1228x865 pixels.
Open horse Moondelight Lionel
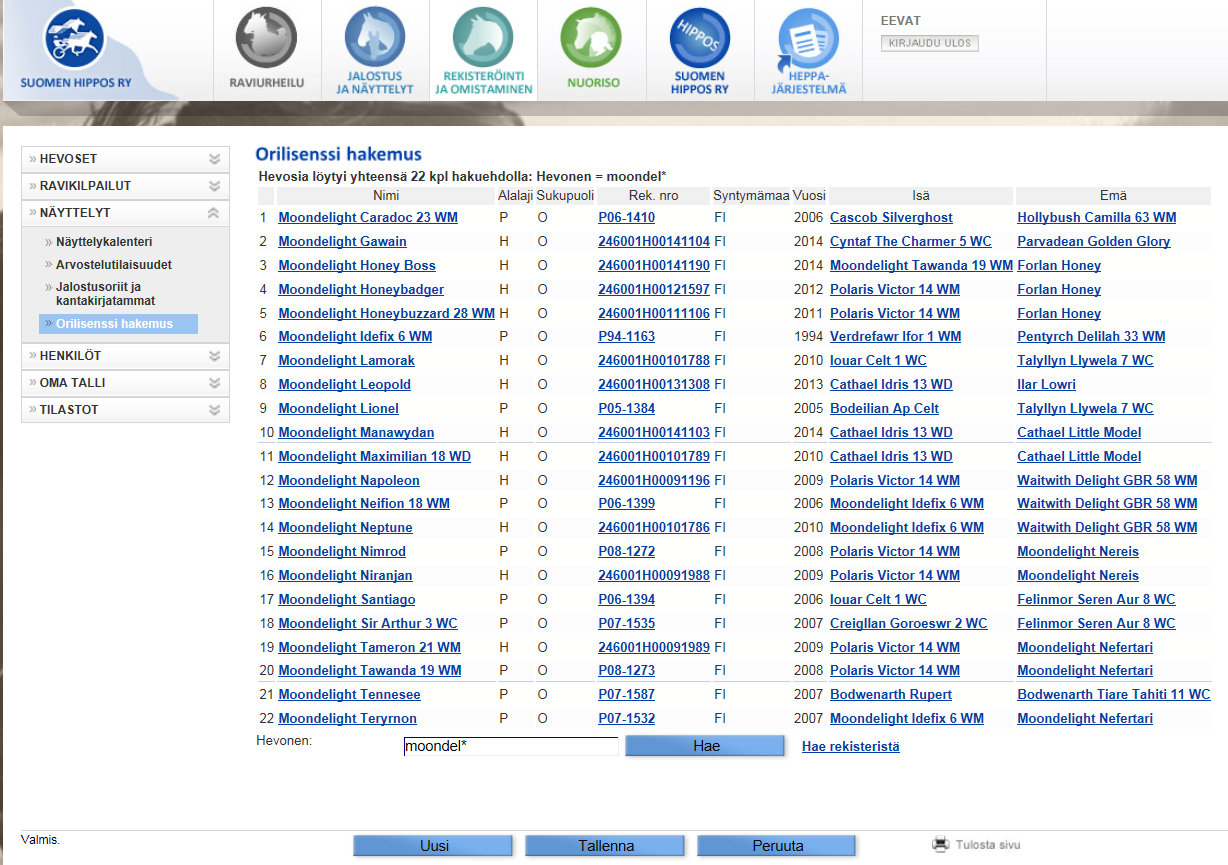(338, 408)
